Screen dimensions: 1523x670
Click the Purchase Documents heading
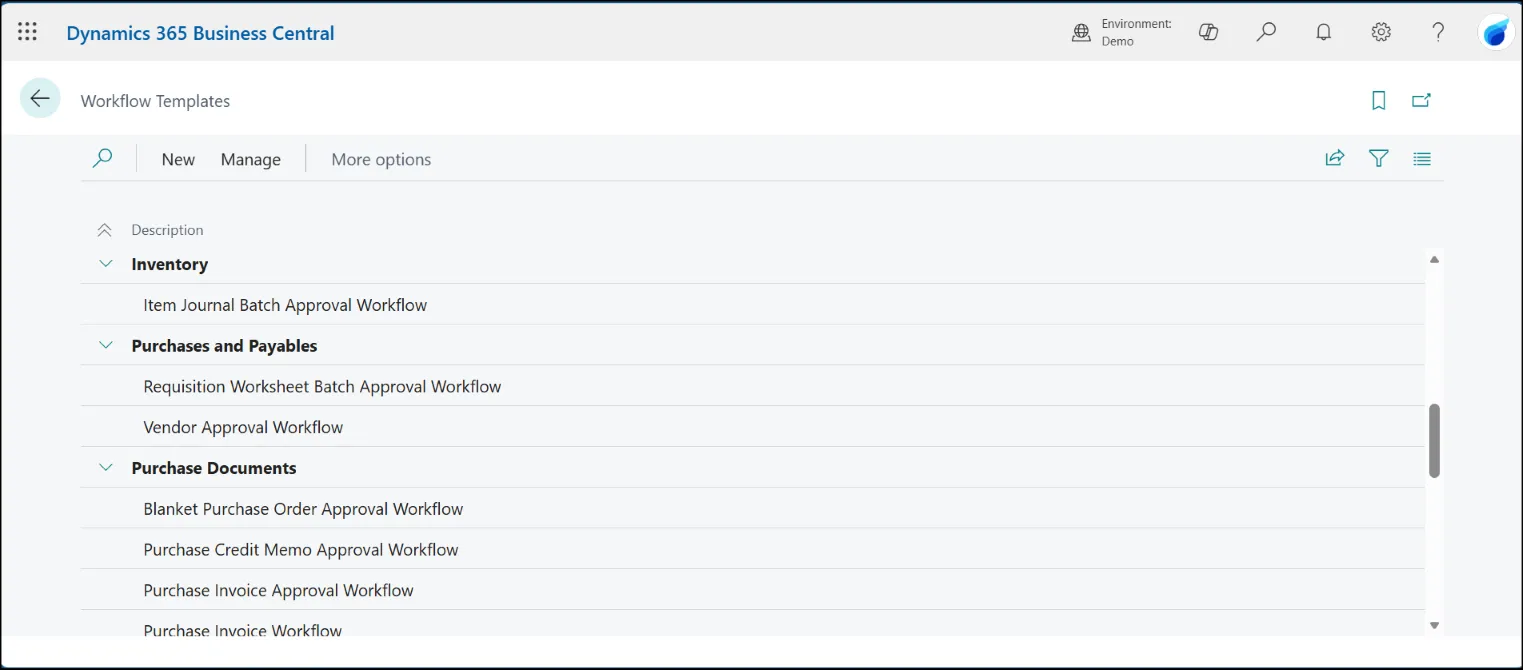(x=214, y=468)
